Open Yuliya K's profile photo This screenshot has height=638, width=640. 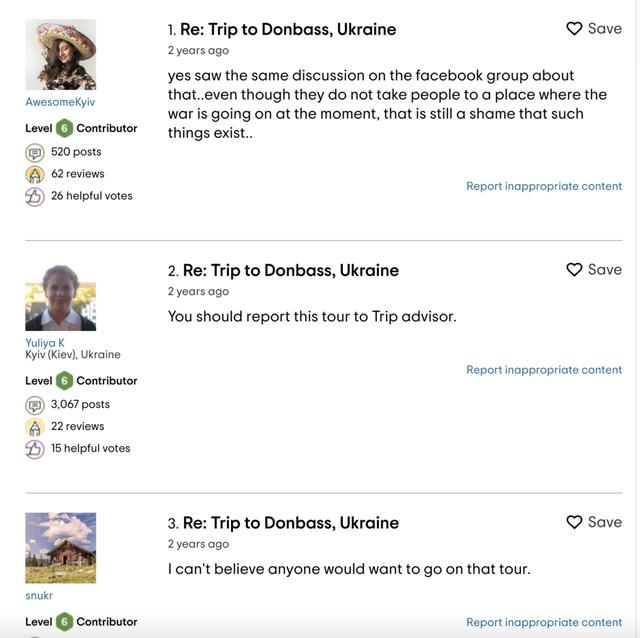[x=60, y=297]
